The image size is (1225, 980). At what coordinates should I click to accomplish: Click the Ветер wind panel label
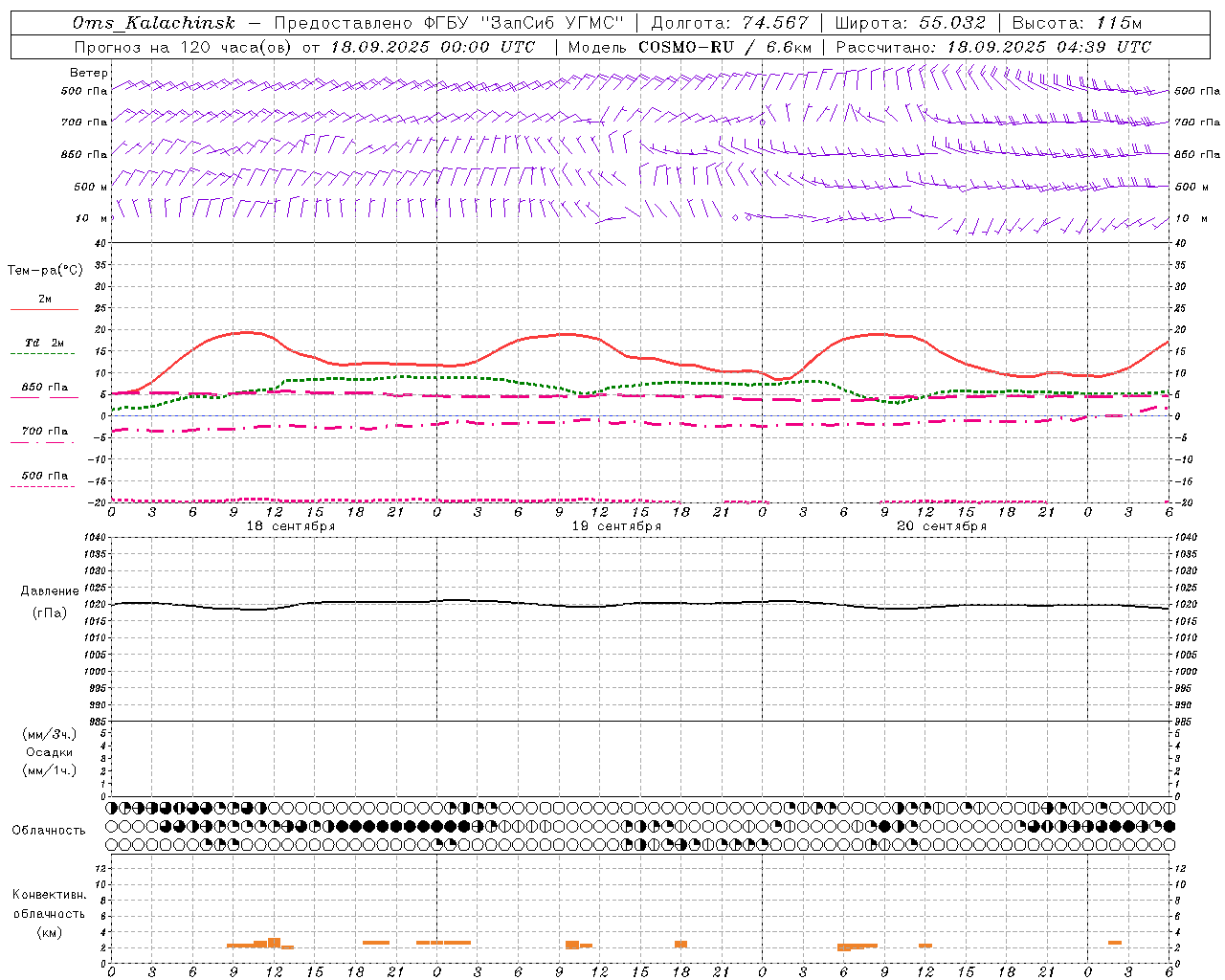click(88, 73)
